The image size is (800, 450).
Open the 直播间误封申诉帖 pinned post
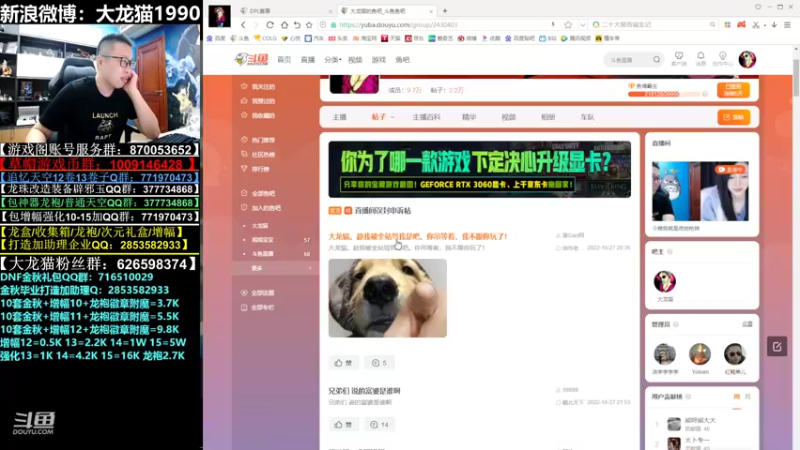383,211
